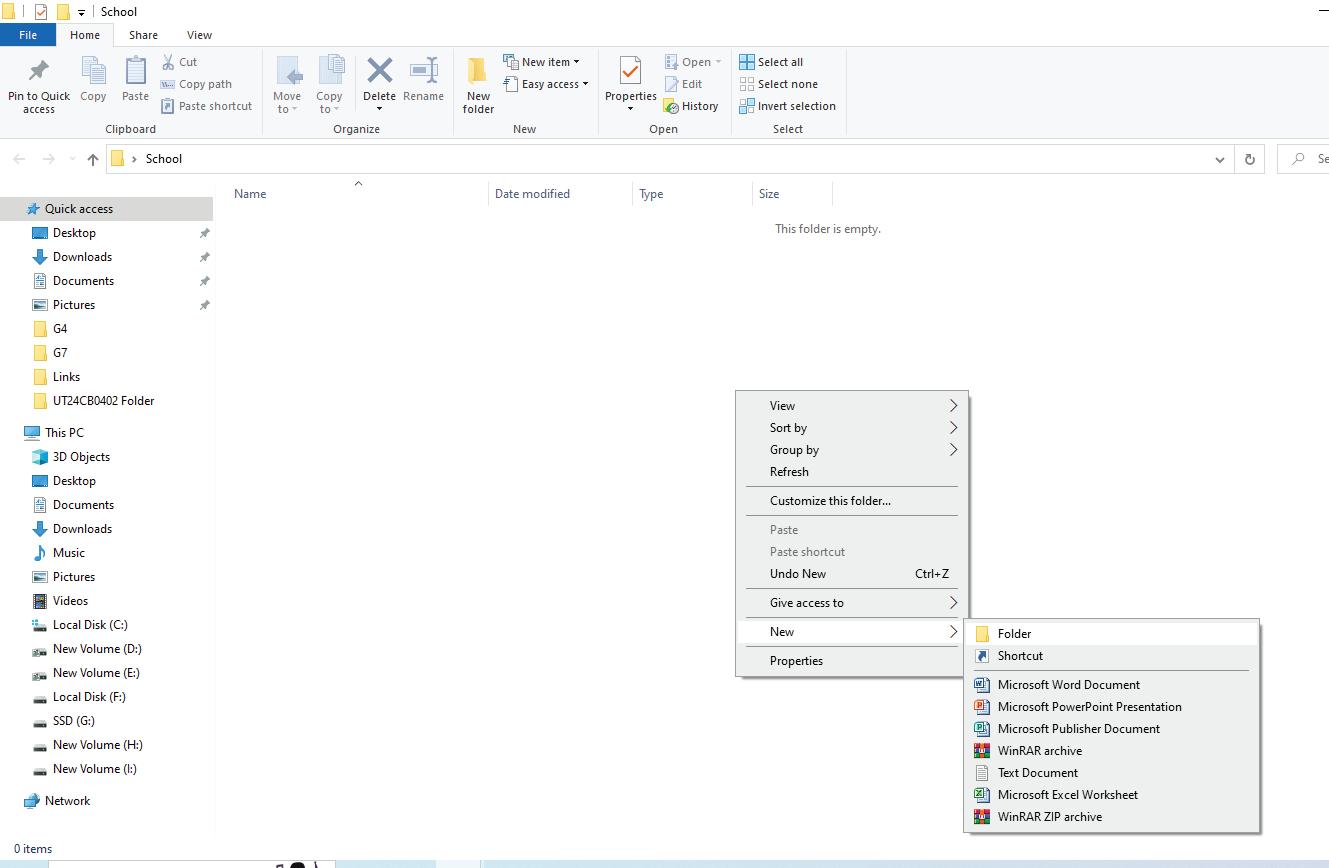1329x868 pixels.
Task: Choose Refresh from context menu
Action: (x=852, y=472)
